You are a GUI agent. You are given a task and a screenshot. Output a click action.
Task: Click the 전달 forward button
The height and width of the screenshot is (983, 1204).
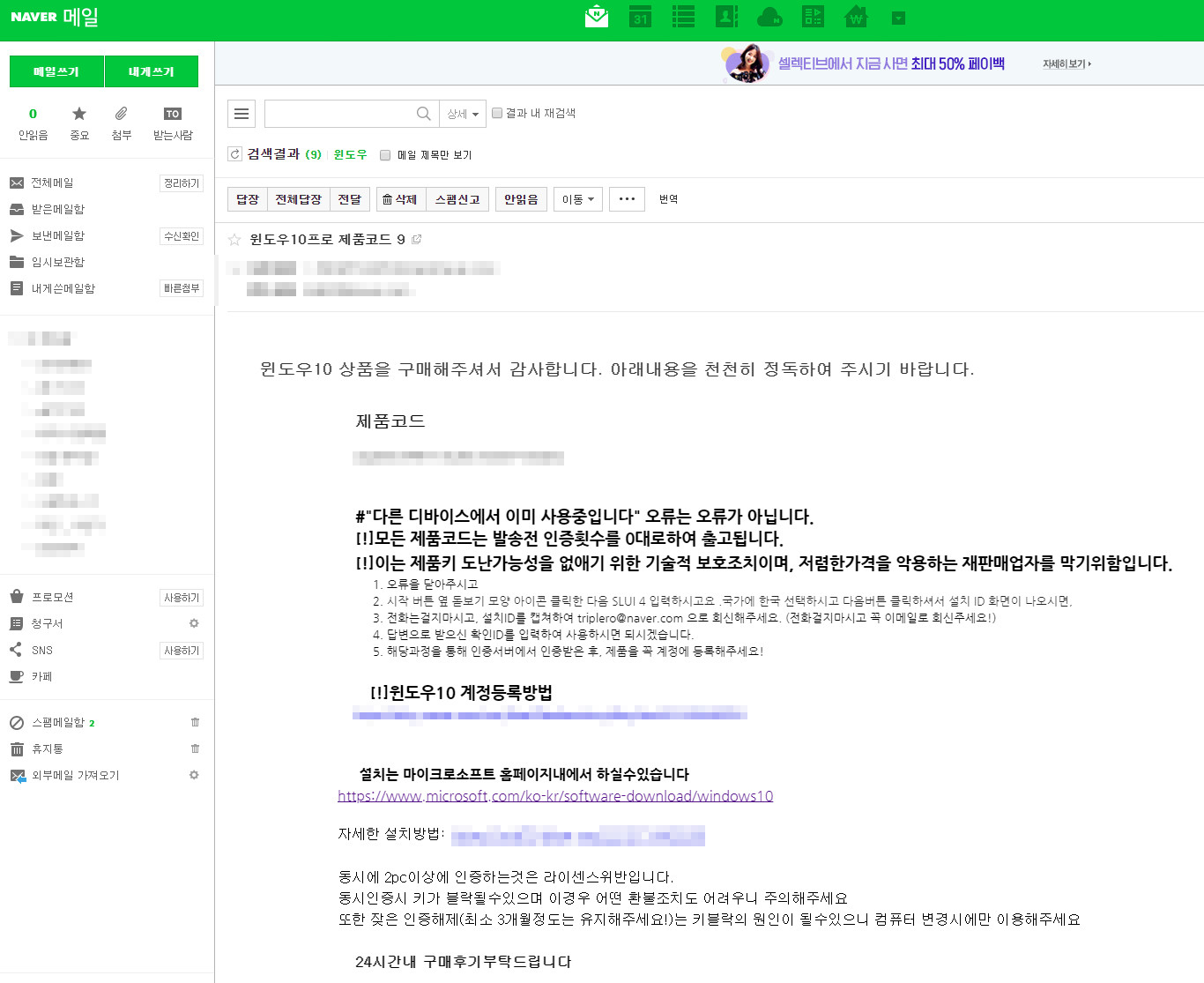tap(350, 199)
